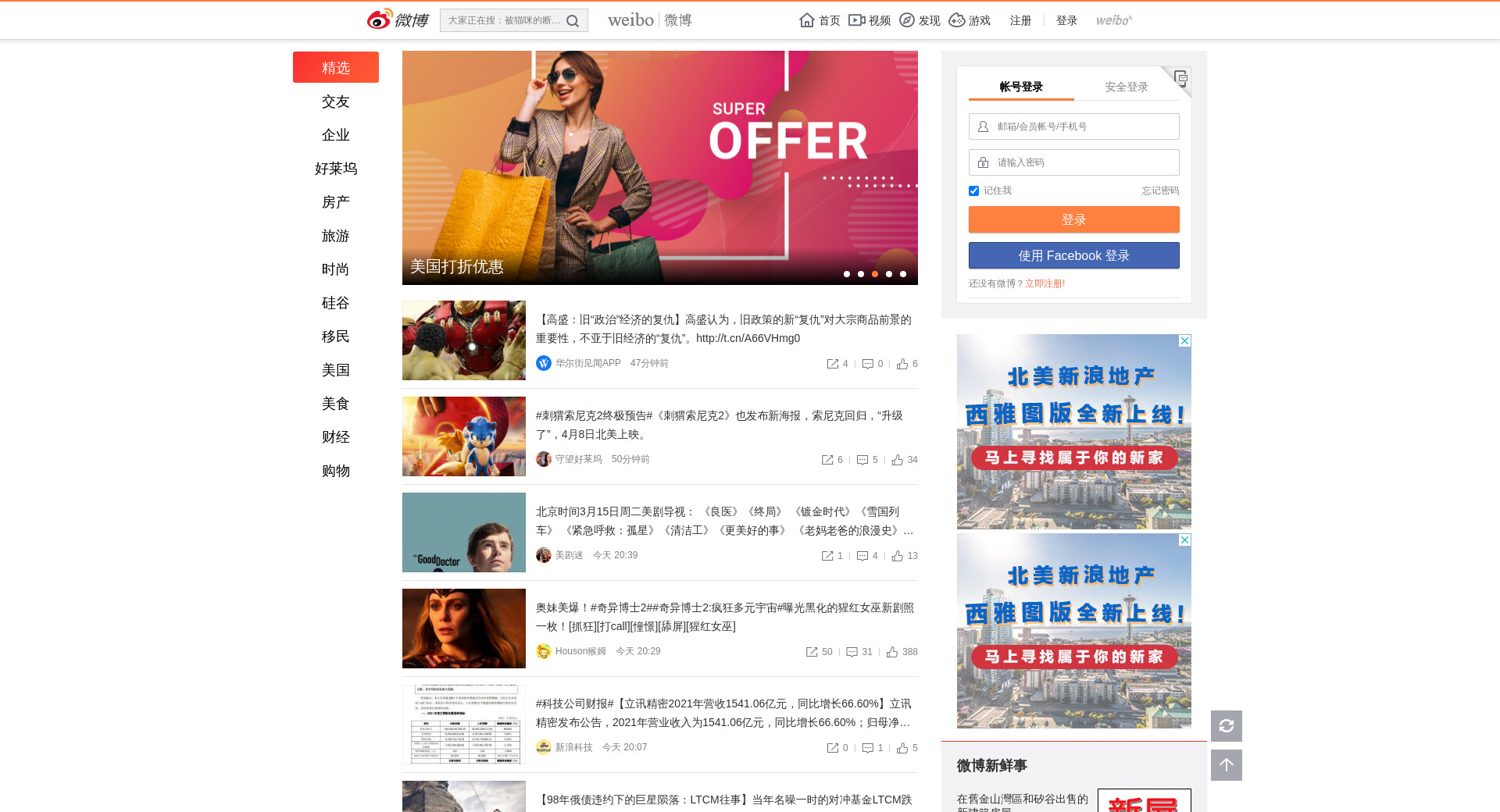Open the 首页 home icon link

click(x=820, y=20)
